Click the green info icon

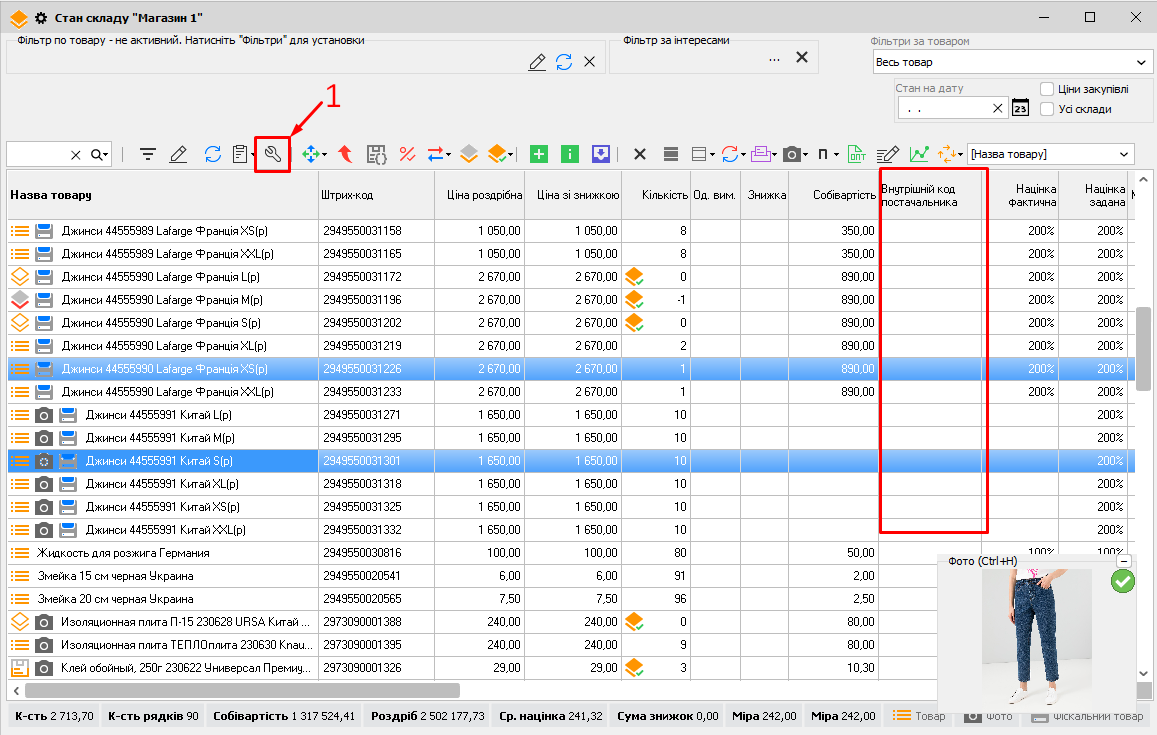(x=570, y=154)
